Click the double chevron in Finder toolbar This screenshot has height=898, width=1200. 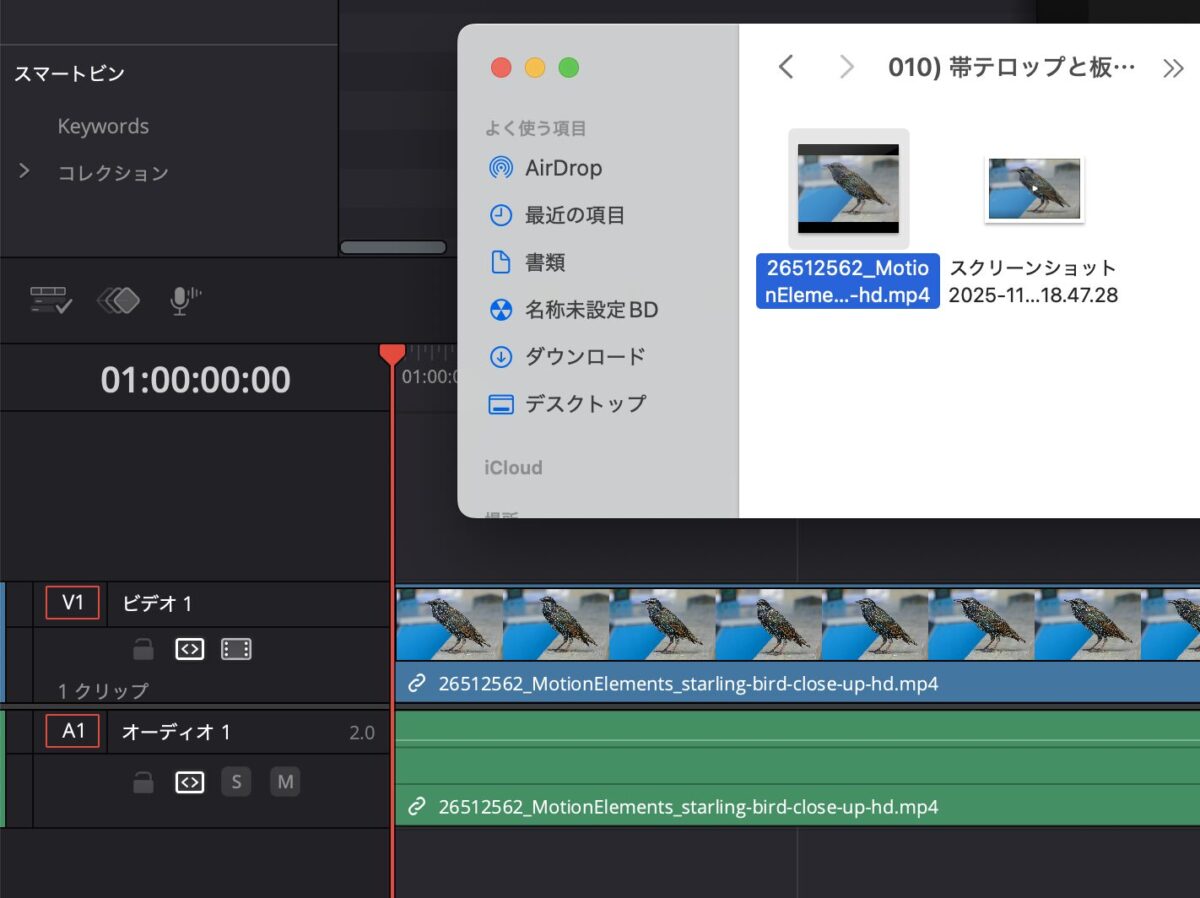tap(1172, 67)
